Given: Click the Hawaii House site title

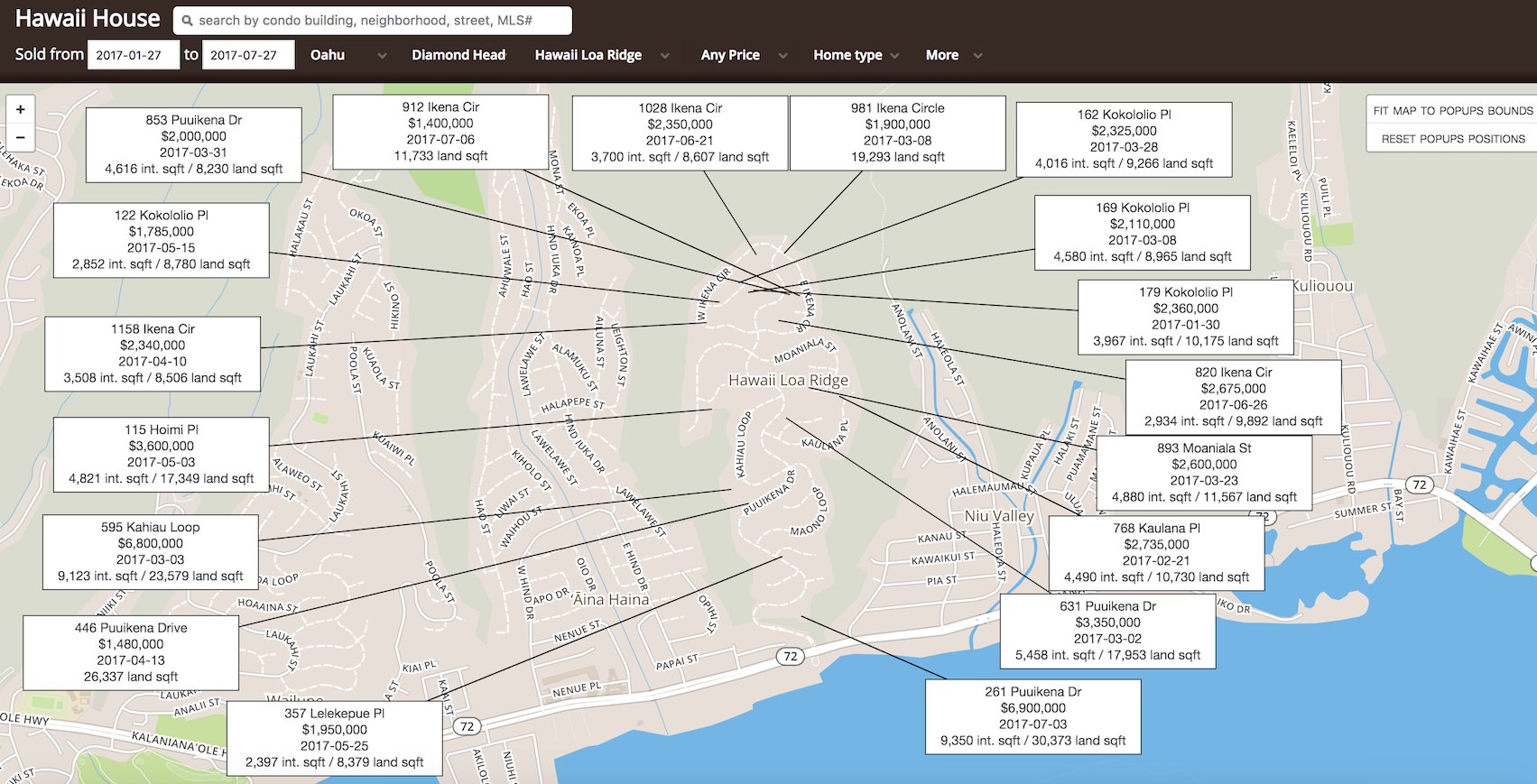Looking at the screenshot, I should [88, 19].
